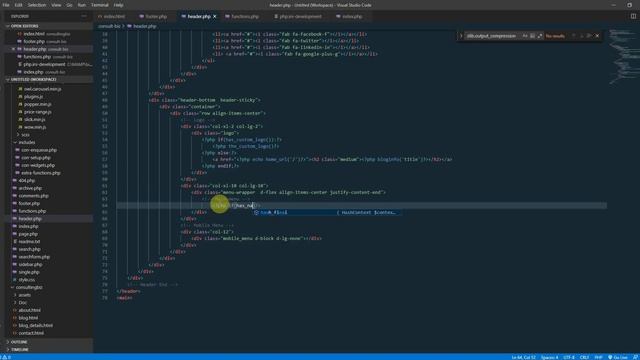
Task: Close the header.php editor tab
Action: (x=215, y=17)
